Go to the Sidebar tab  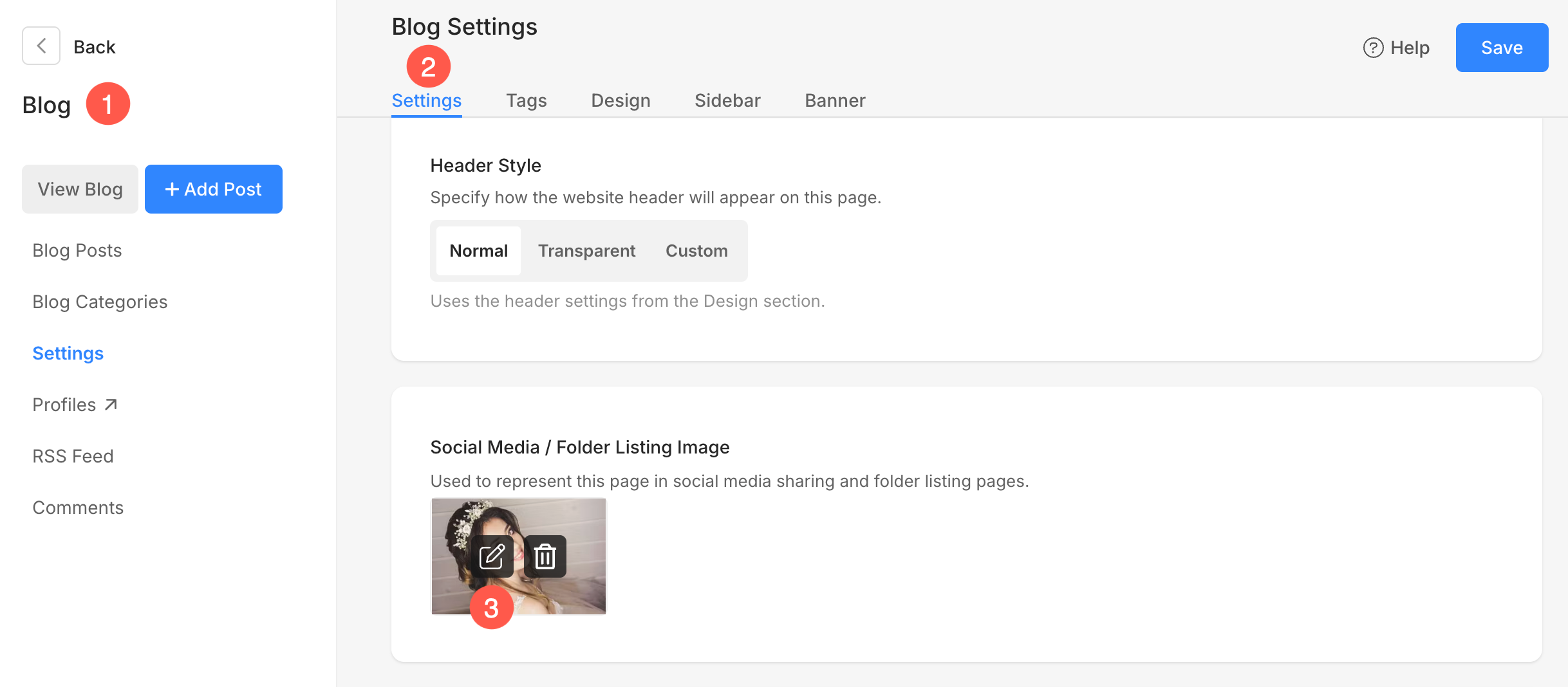click(727, 100)
